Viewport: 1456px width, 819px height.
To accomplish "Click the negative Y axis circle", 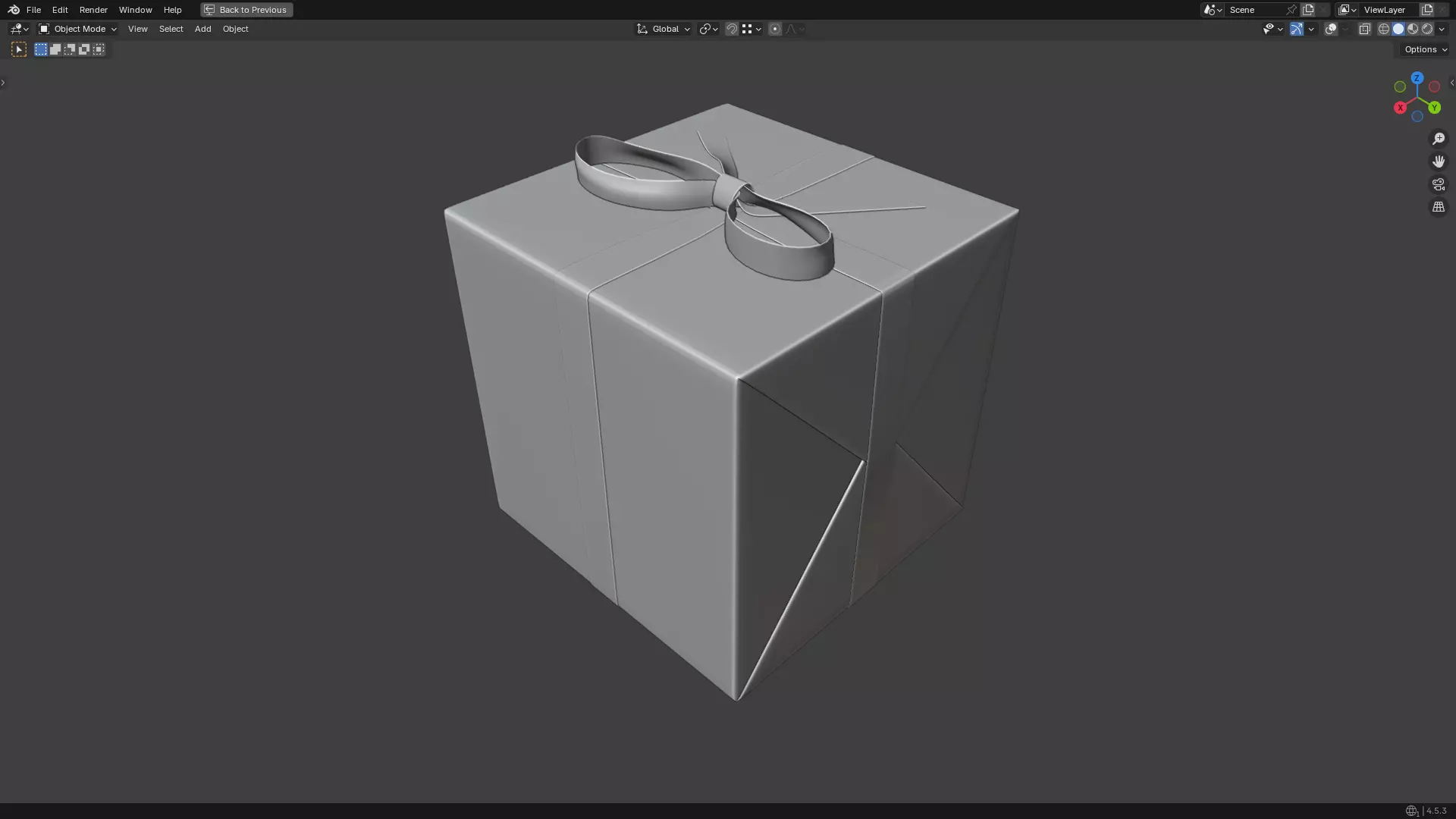I will pos(1400,86).
